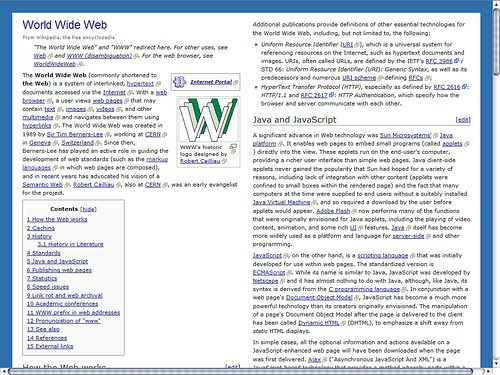Click external-link icon after RFC 2616
This screenshot has width=500, height=375.
point(464,87)
